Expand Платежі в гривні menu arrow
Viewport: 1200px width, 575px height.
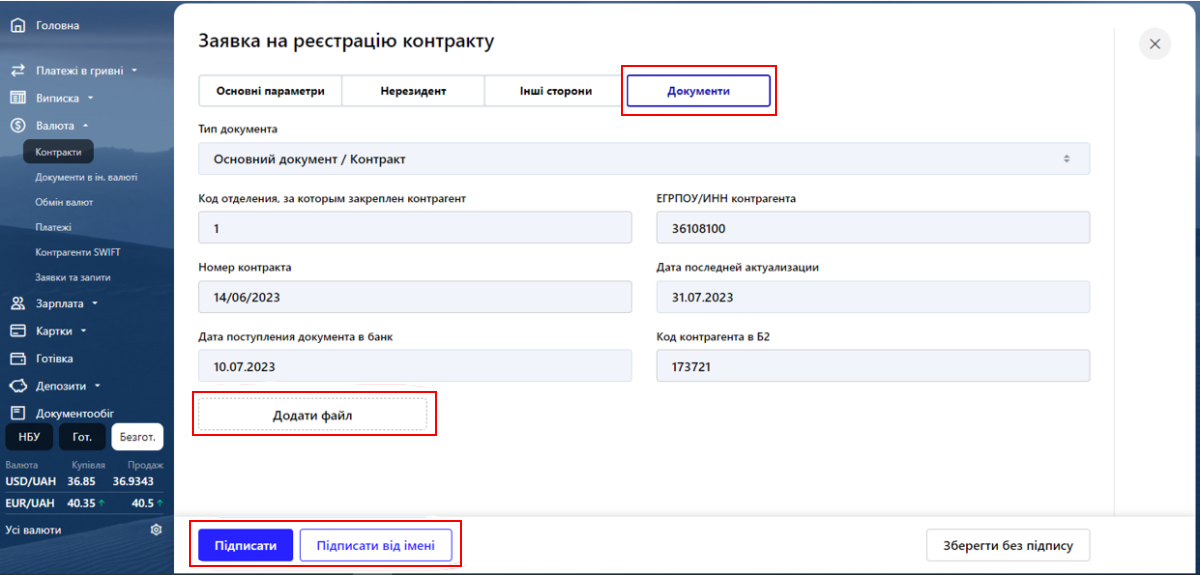(134, 71)
